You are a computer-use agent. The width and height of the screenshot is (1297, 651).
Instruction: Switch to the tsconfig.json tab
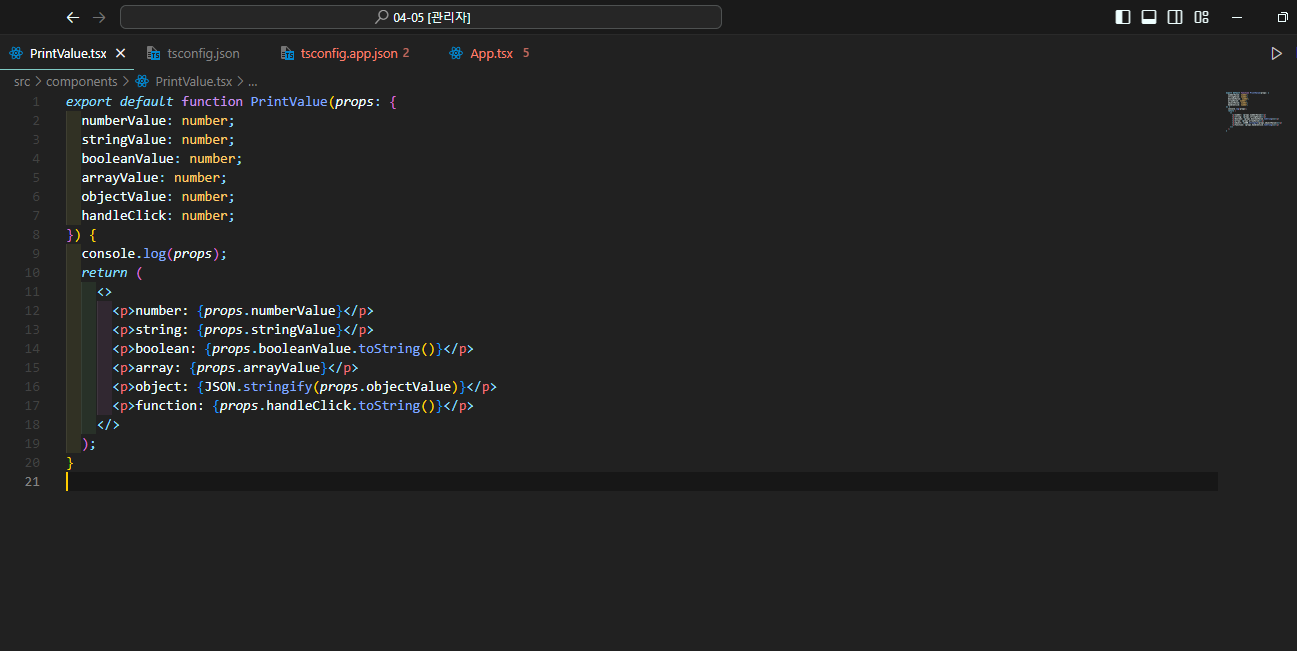tap(203, 53)
